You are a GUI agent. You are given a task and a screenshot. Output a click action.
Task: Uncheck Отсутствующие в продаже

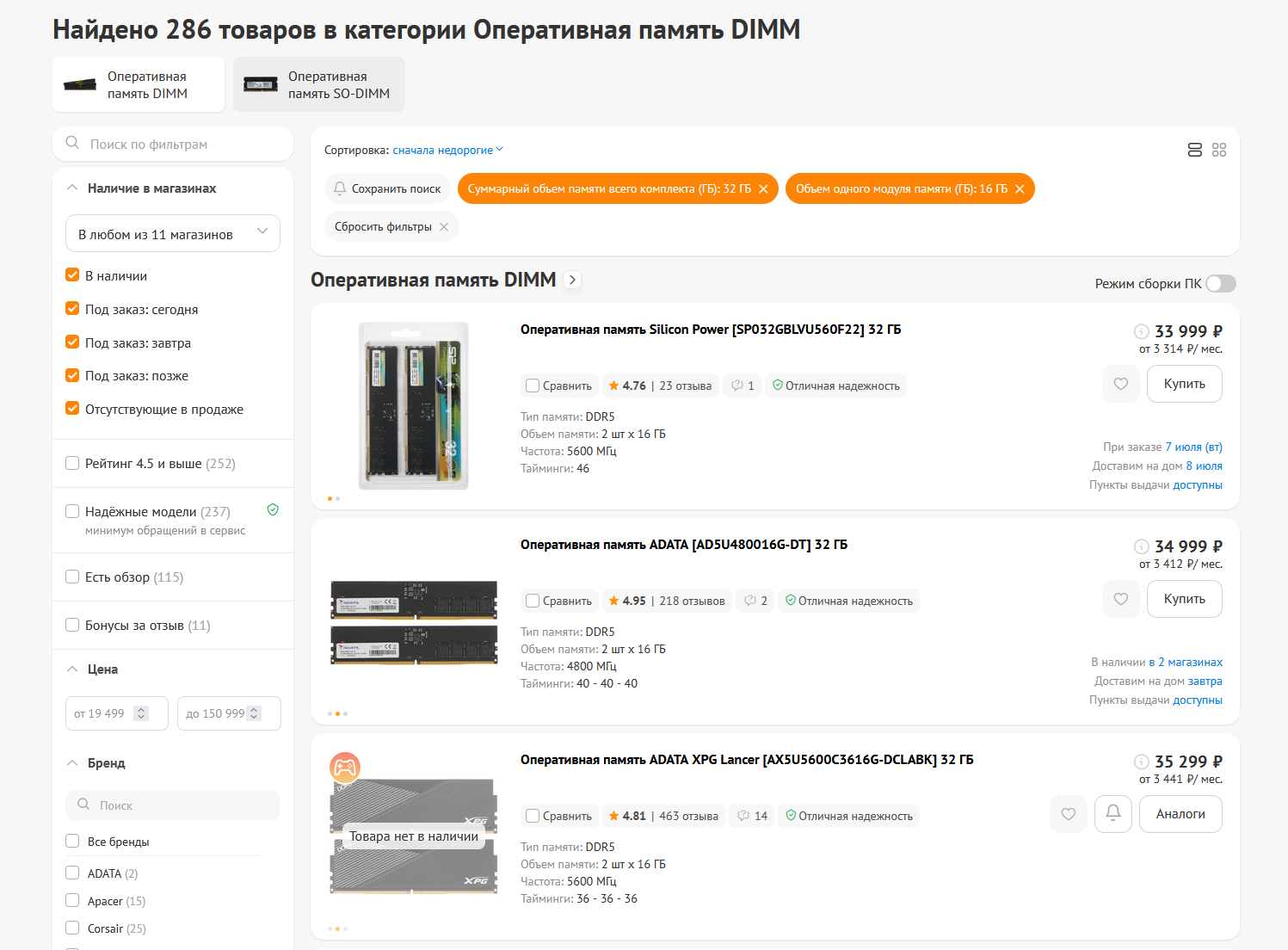(x=72, y=409)
